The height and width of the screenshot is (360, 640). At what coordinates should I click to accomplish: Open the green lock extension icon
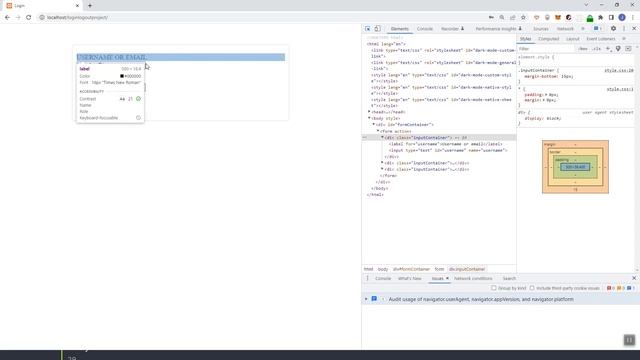tap(590, 18)
